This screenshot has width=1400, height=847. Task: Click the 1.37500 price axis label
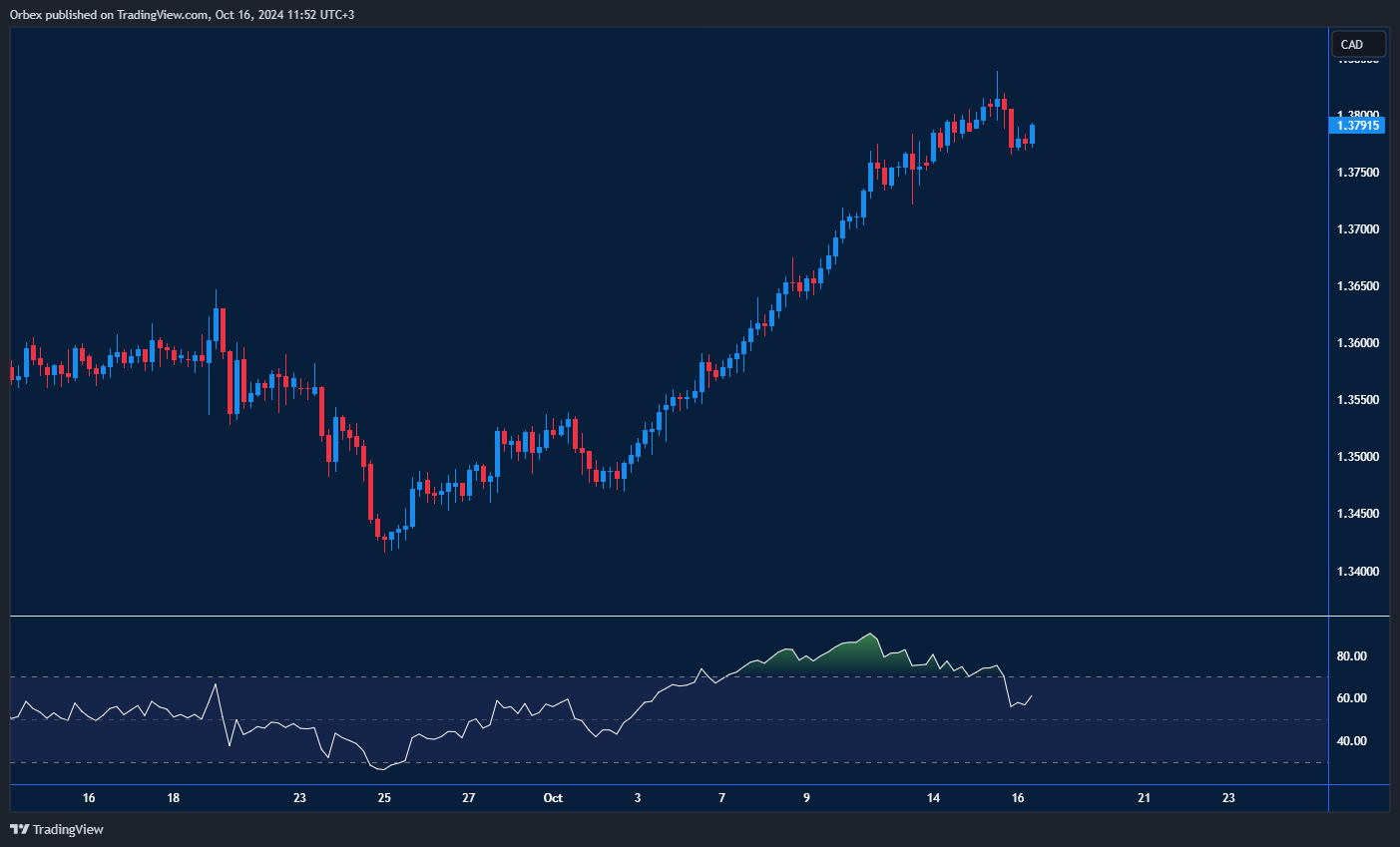click(x=1357, y=173)
